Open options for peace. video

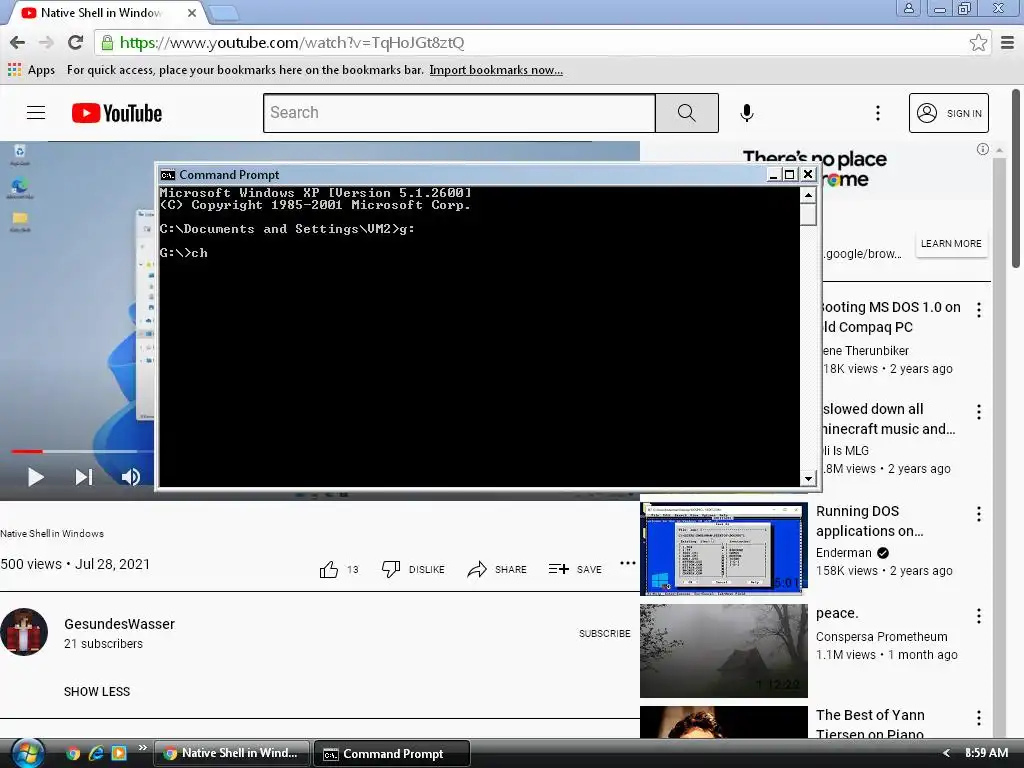(978, 616)
